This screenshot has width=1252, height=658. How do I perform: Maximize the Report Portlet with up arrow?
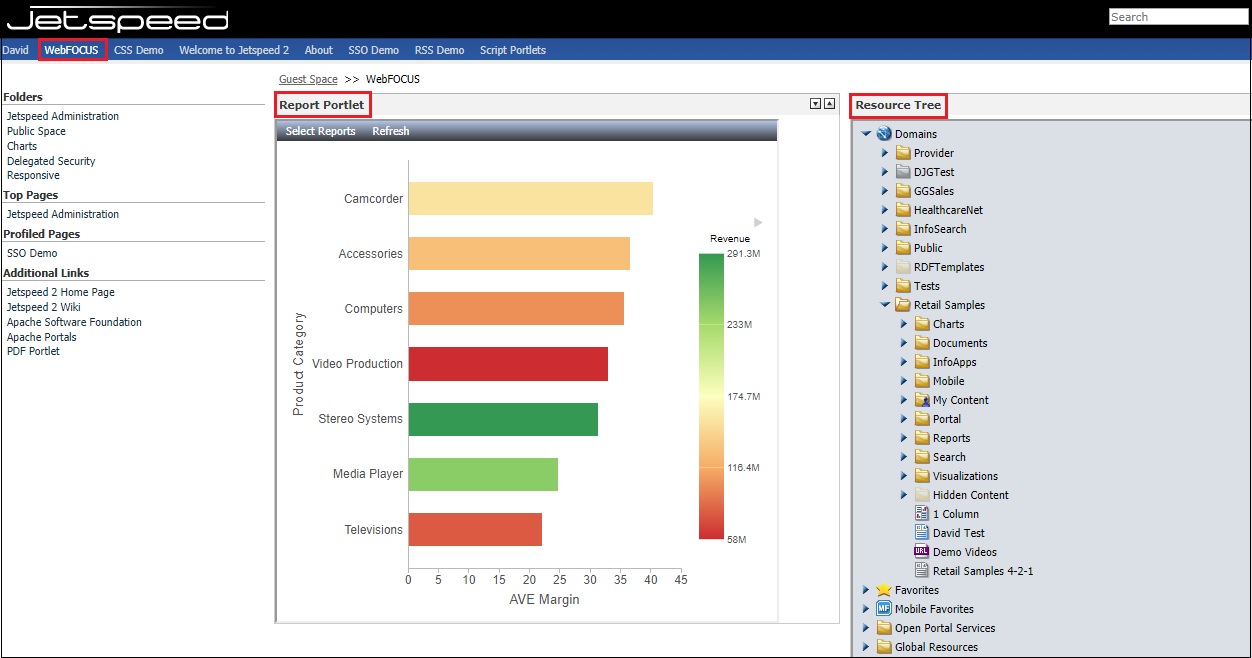pos(829,104)
